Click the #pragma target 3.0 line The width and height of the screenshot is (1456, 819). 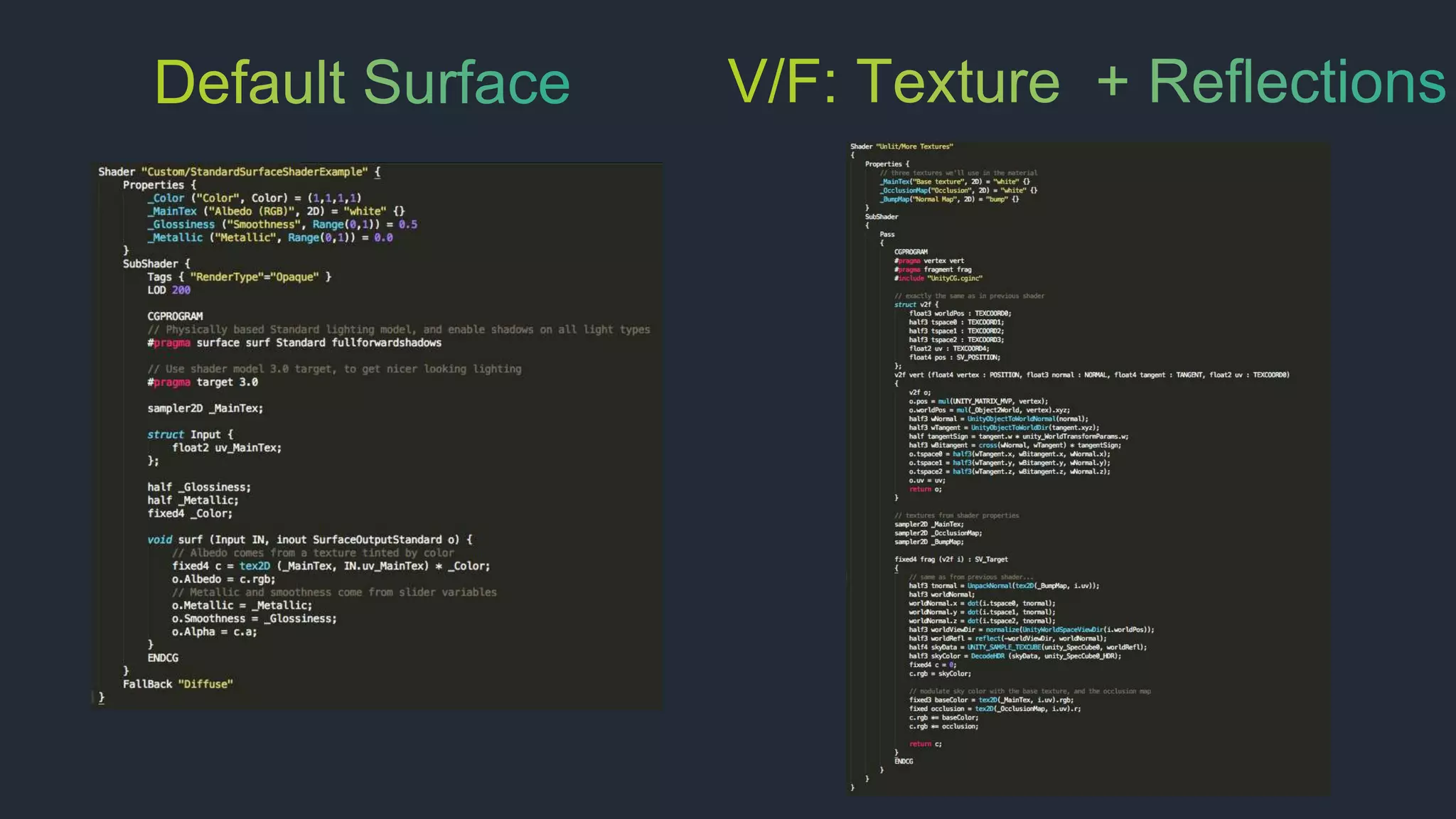203,382
